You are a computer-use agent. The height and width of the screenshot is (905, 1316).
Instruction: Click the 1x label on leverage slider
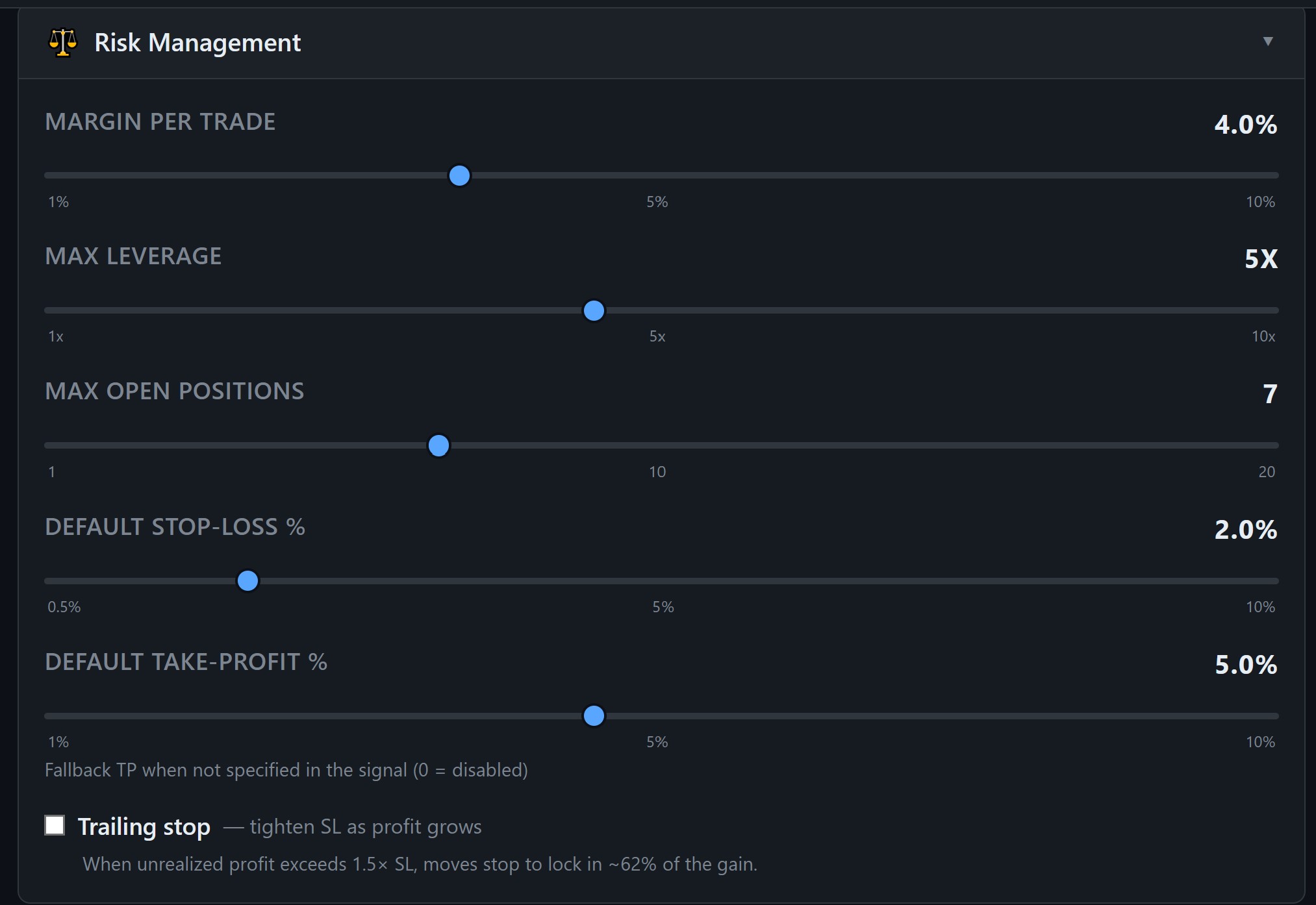click(57, 336)
